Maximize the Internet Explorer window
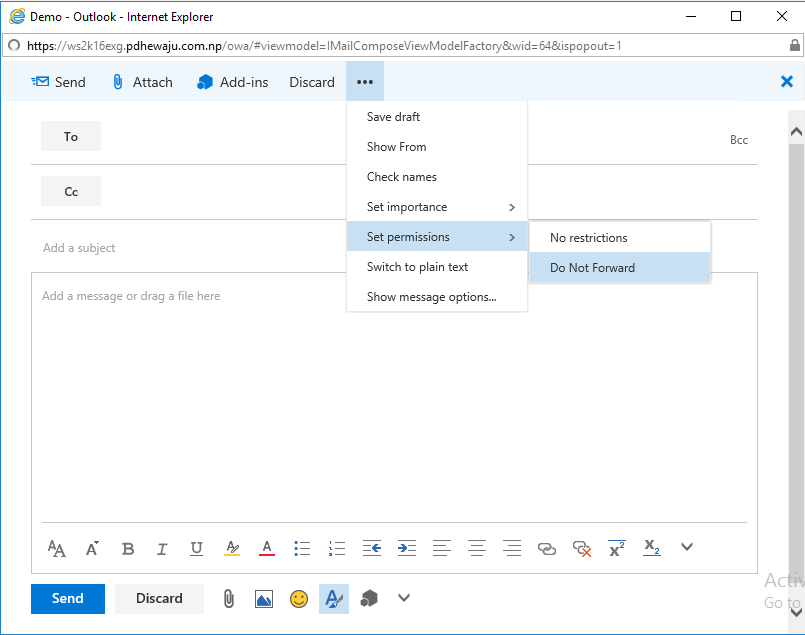805x635 pixels. [736, 16]
